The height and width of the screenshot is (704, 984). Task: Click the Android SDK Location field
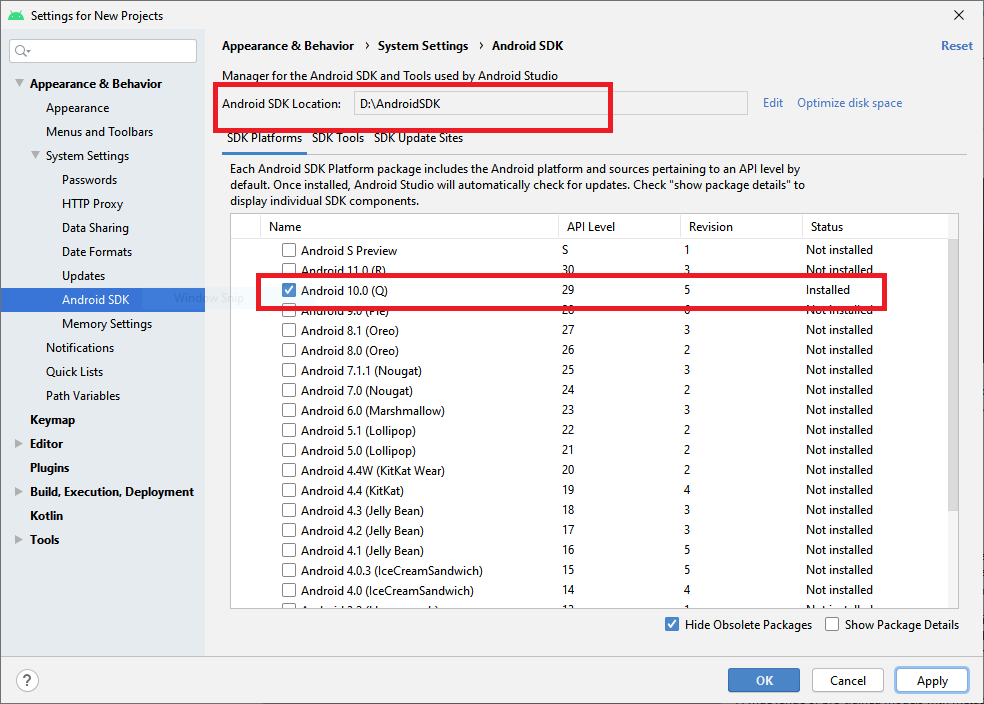[x=550, y=104]
